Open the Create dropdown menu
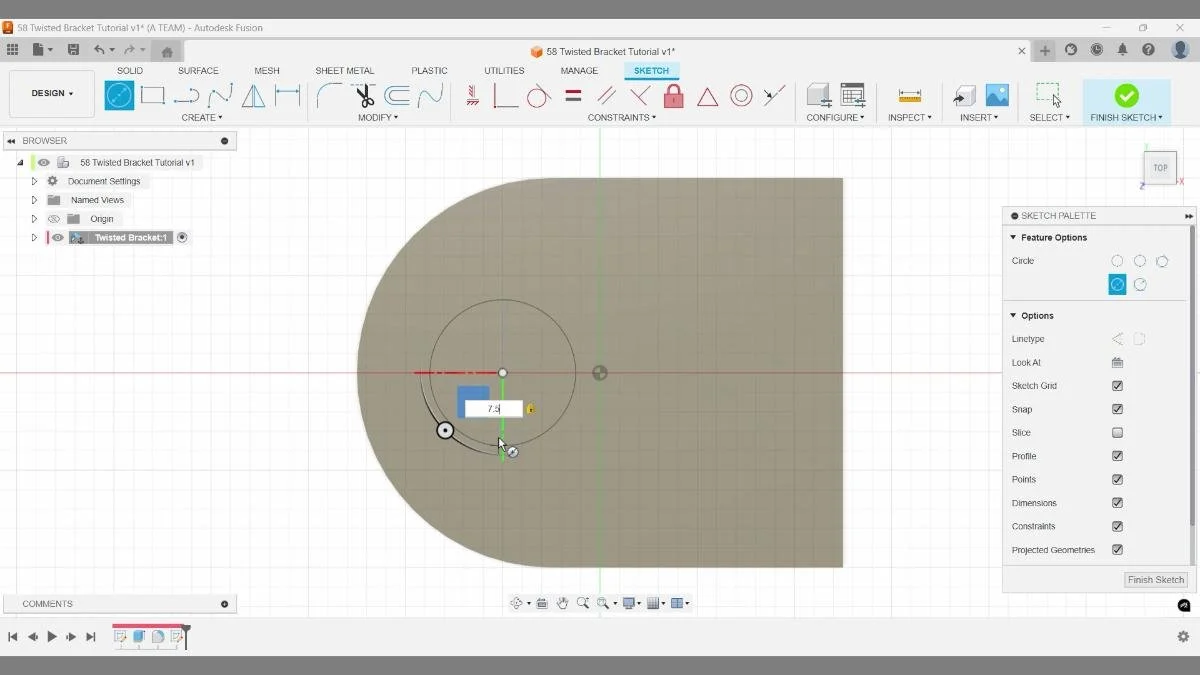Screen dimensions: 1200x675 [202, 117]
